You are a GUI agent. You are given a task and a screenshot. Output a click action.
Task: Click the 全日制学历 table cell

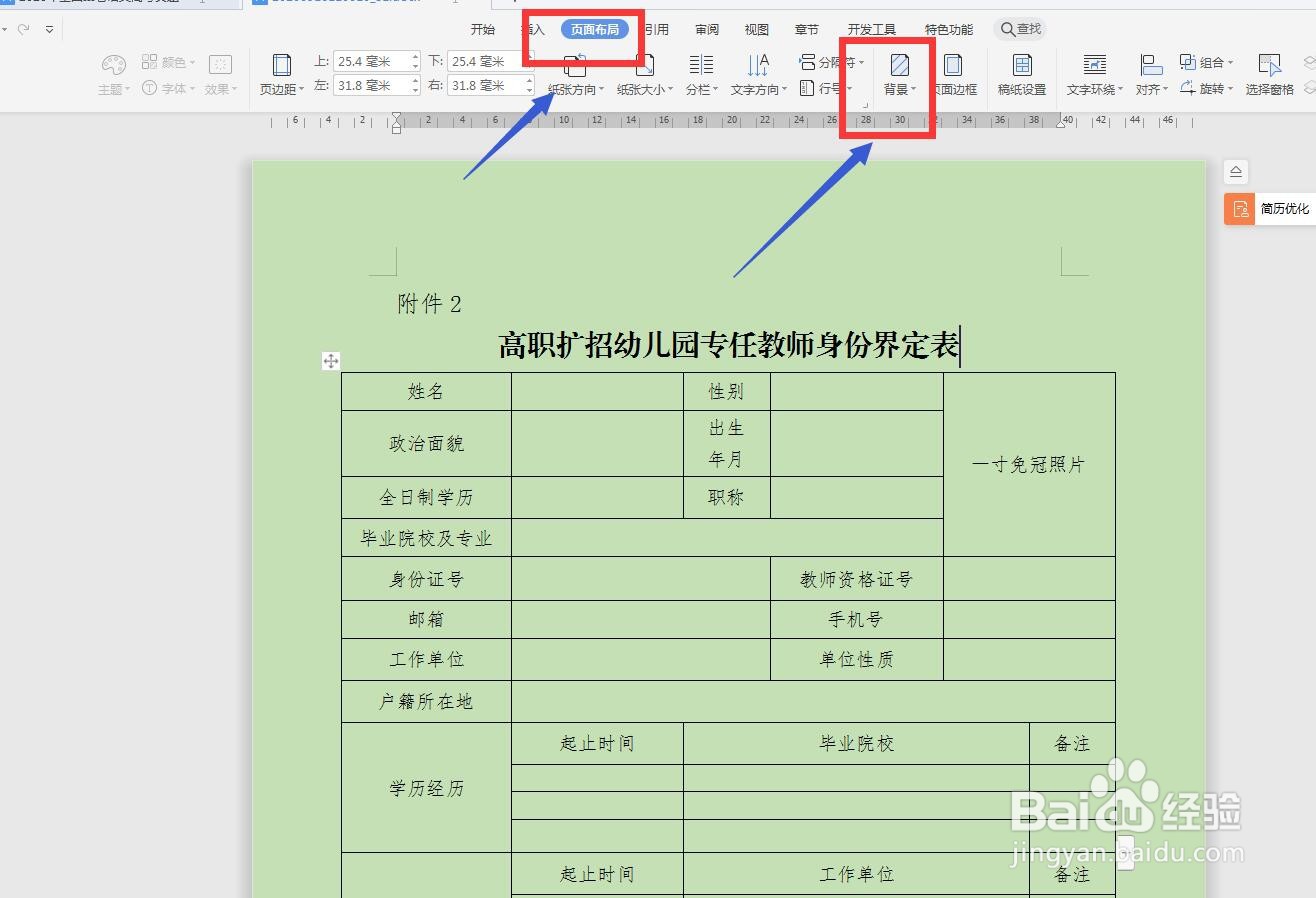(x=426, y=497)
